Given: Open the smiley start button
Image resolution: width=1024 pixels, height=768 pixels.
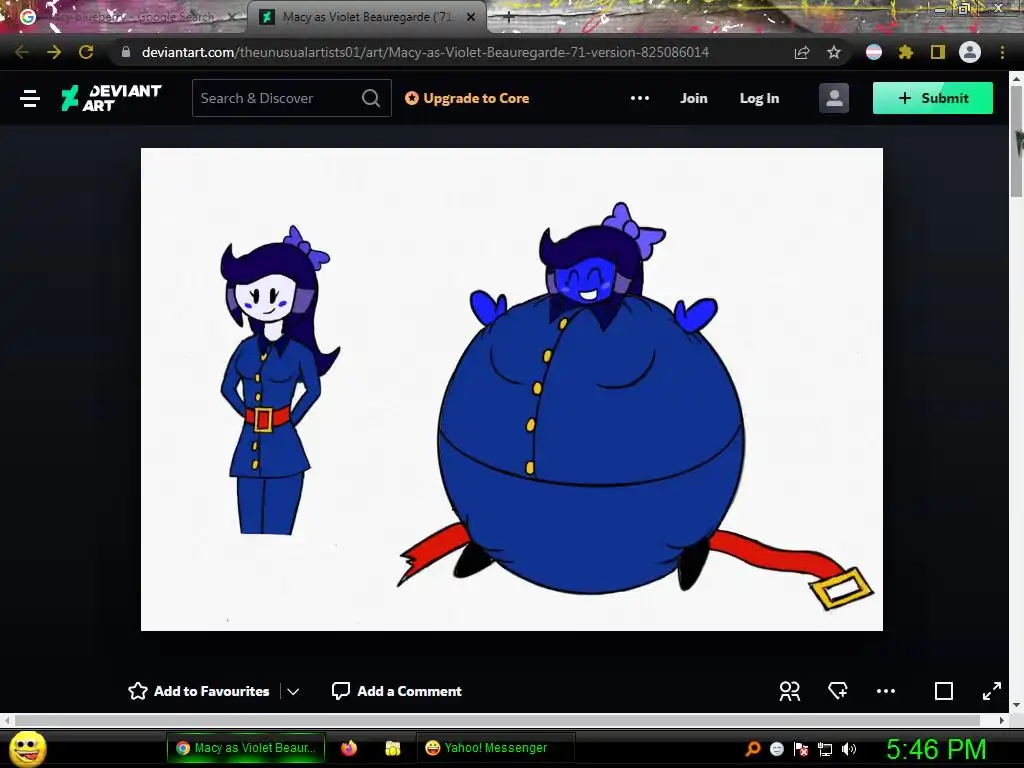Looking at the screenshot, I should [28, 748].
